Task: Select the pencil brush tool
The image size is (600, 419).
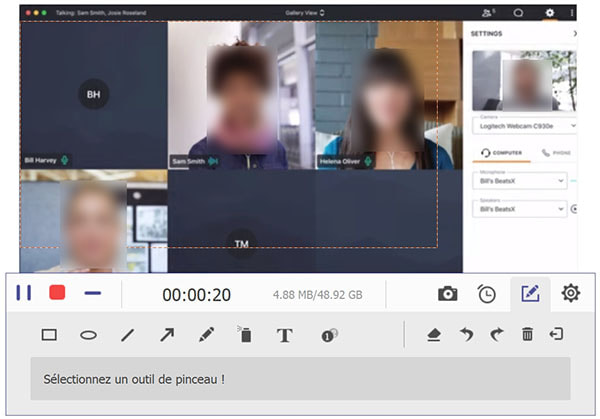Action: [206, 335]
